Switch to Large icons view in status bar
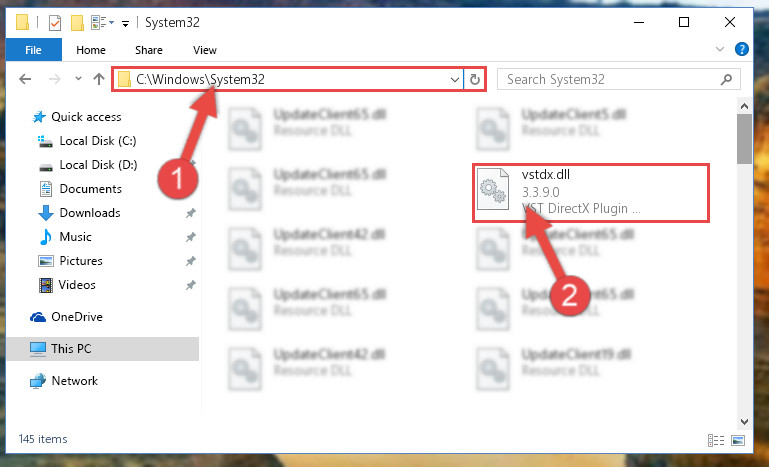Image resolution: width=769 pixels, height=467 pixels. [x=738, y=440]
